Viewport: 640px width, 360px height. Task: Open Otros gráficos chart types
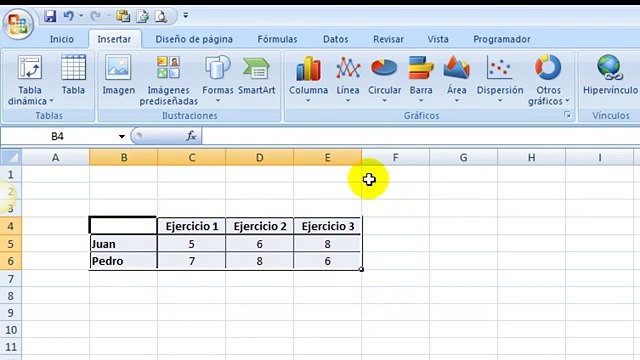click(x=548, y=80)
